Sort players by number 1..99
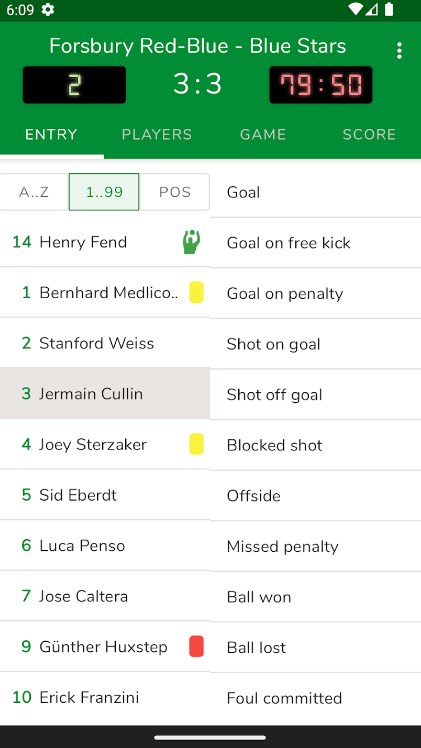The width and height of the screenshot is (421, 748). [104, 192]
